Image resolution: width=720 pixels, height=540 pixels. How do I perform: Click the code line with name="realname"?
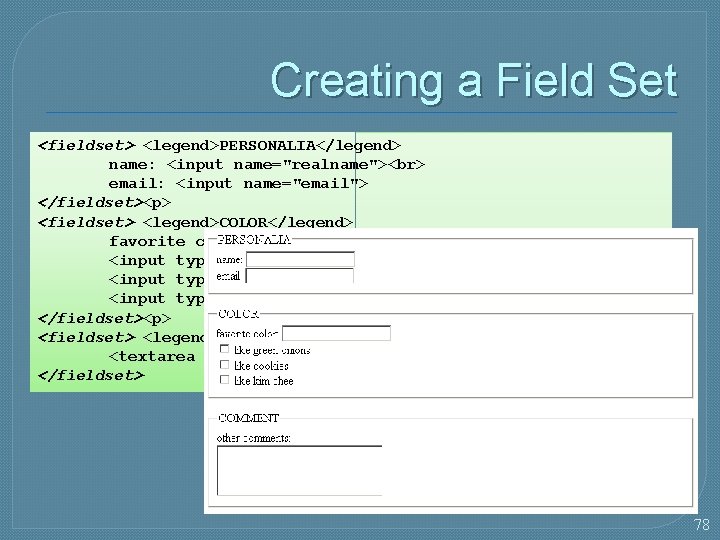pyautogui.click(x=267, y=164)
